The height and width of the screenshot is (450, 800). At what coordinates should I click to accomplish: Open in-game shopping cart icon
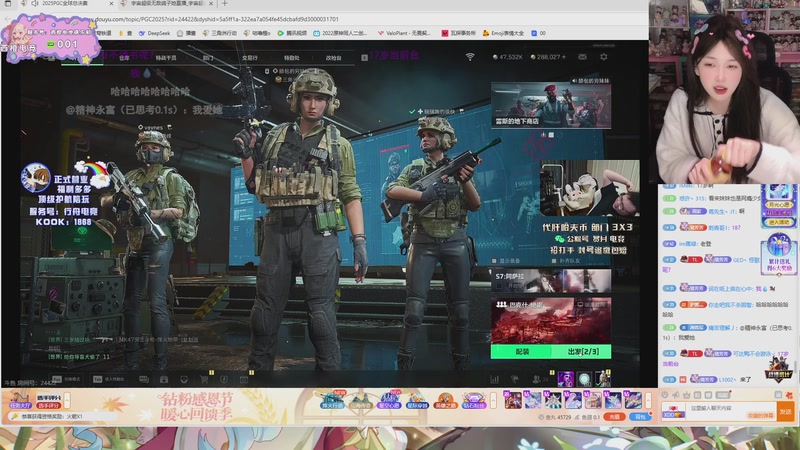click(204, 379)
